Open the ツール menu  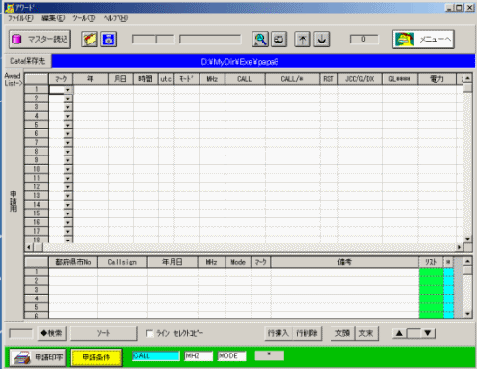click(84, 18)
